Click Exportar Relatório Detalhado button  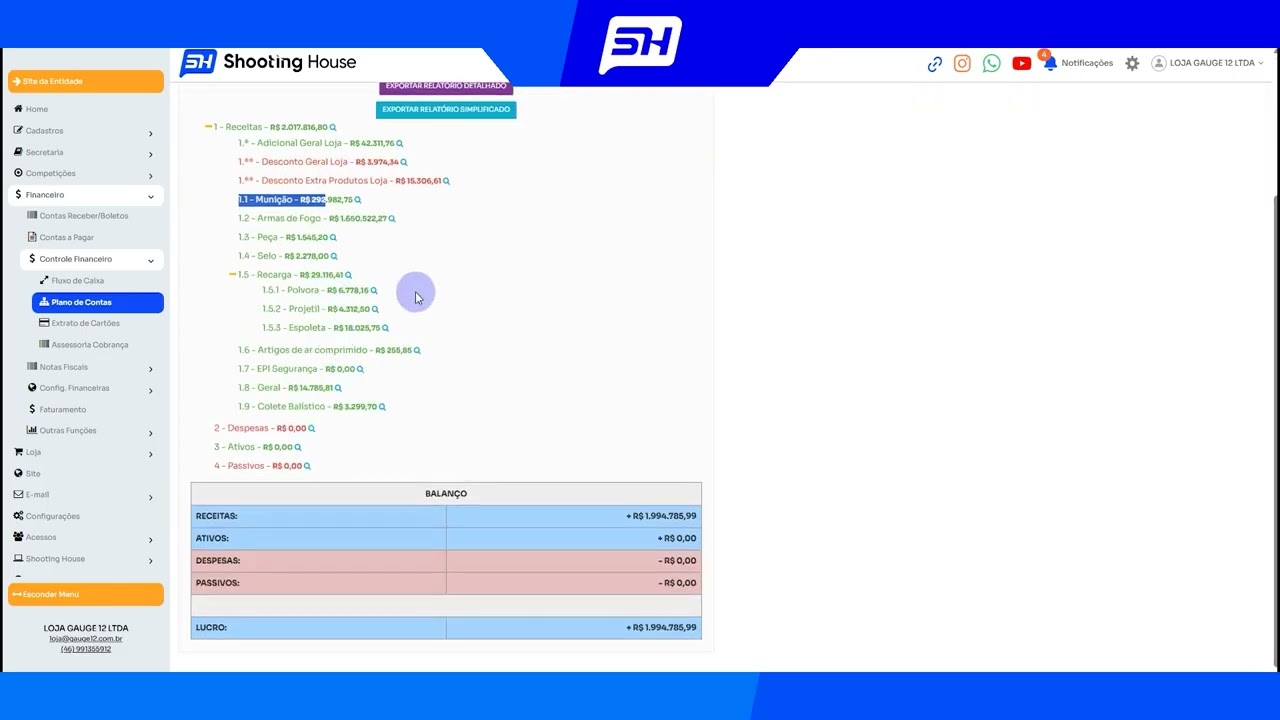tap(446, 87)
